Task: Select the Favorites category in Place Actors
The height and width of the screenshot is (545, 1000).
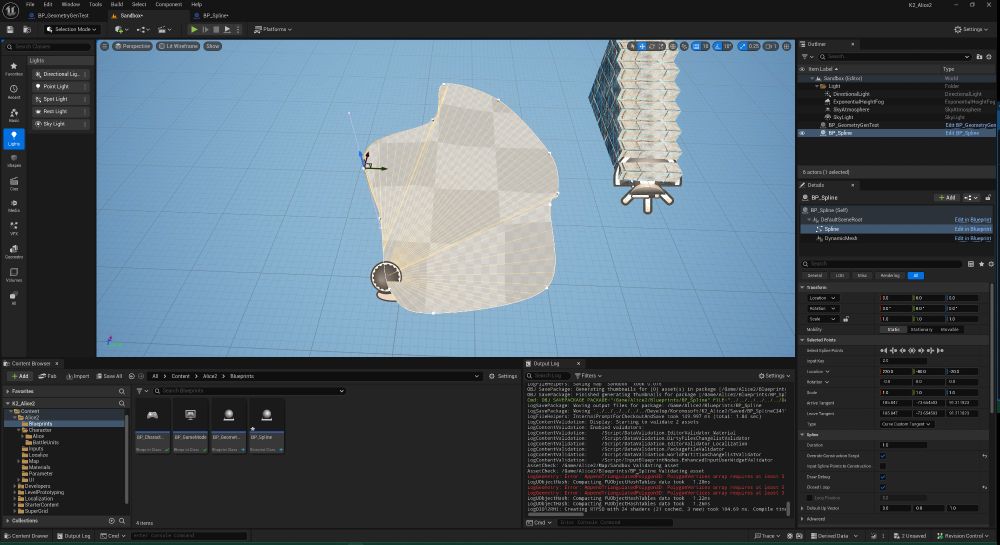Action: pos(13,68)
